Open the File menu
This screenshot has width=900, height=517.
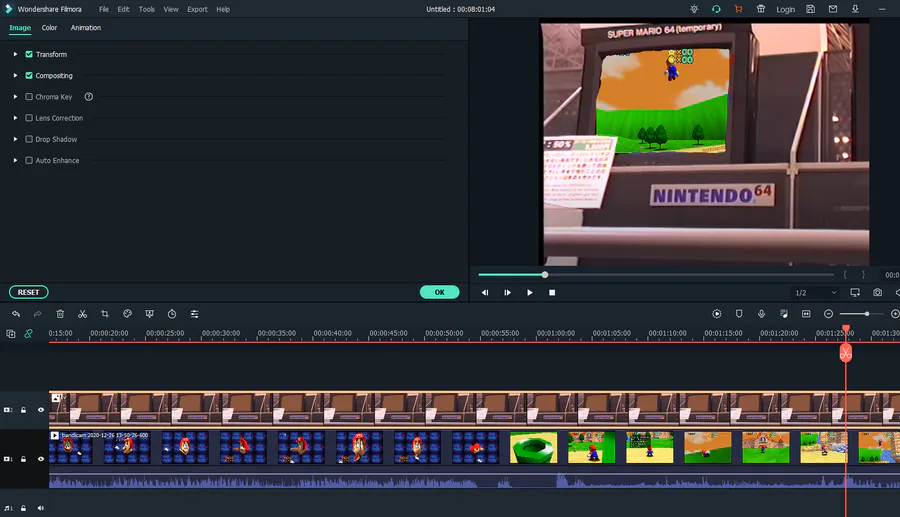104,9
